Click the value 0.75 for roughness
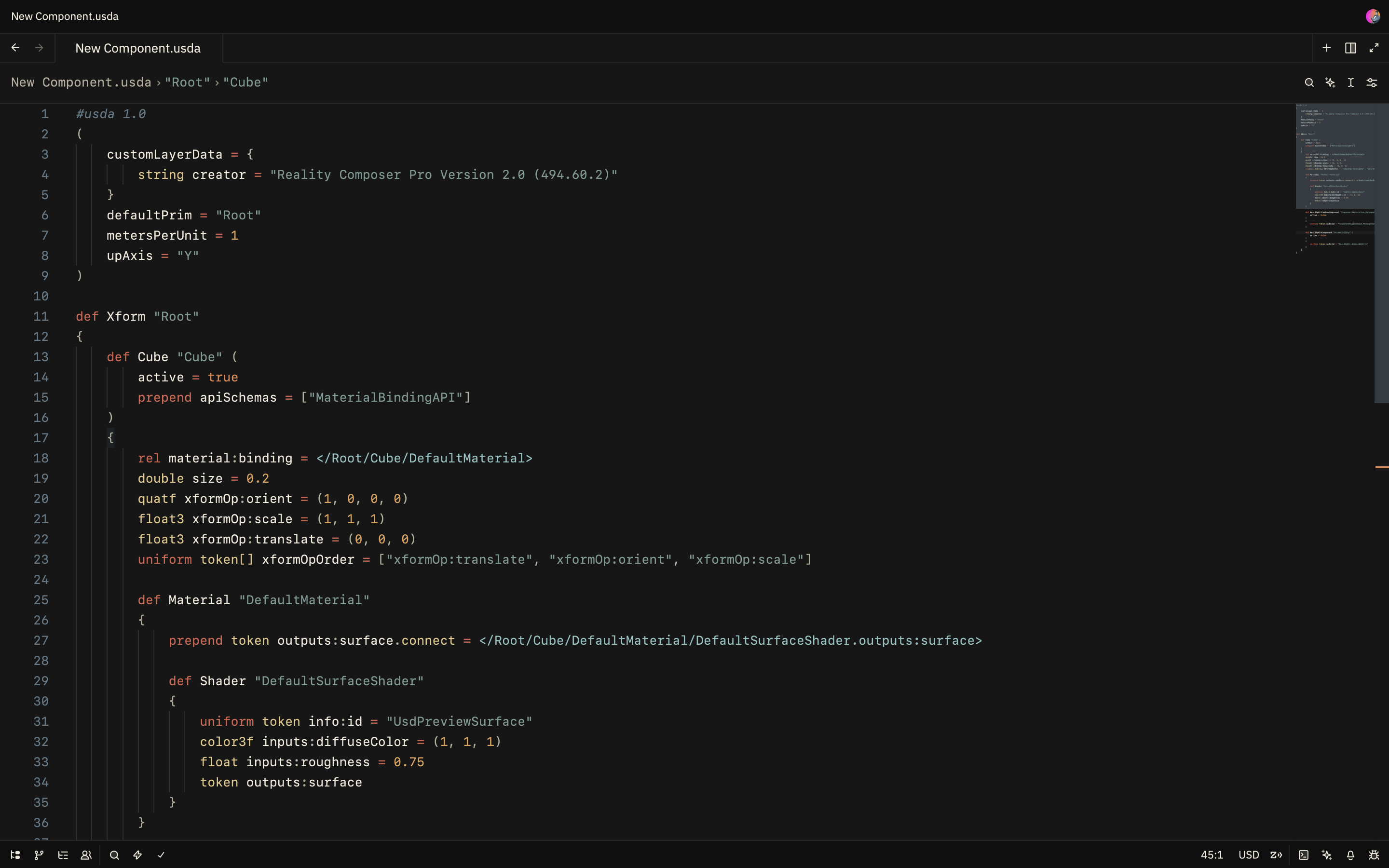This screenshot has width=1389, height=868. [409, 762]
